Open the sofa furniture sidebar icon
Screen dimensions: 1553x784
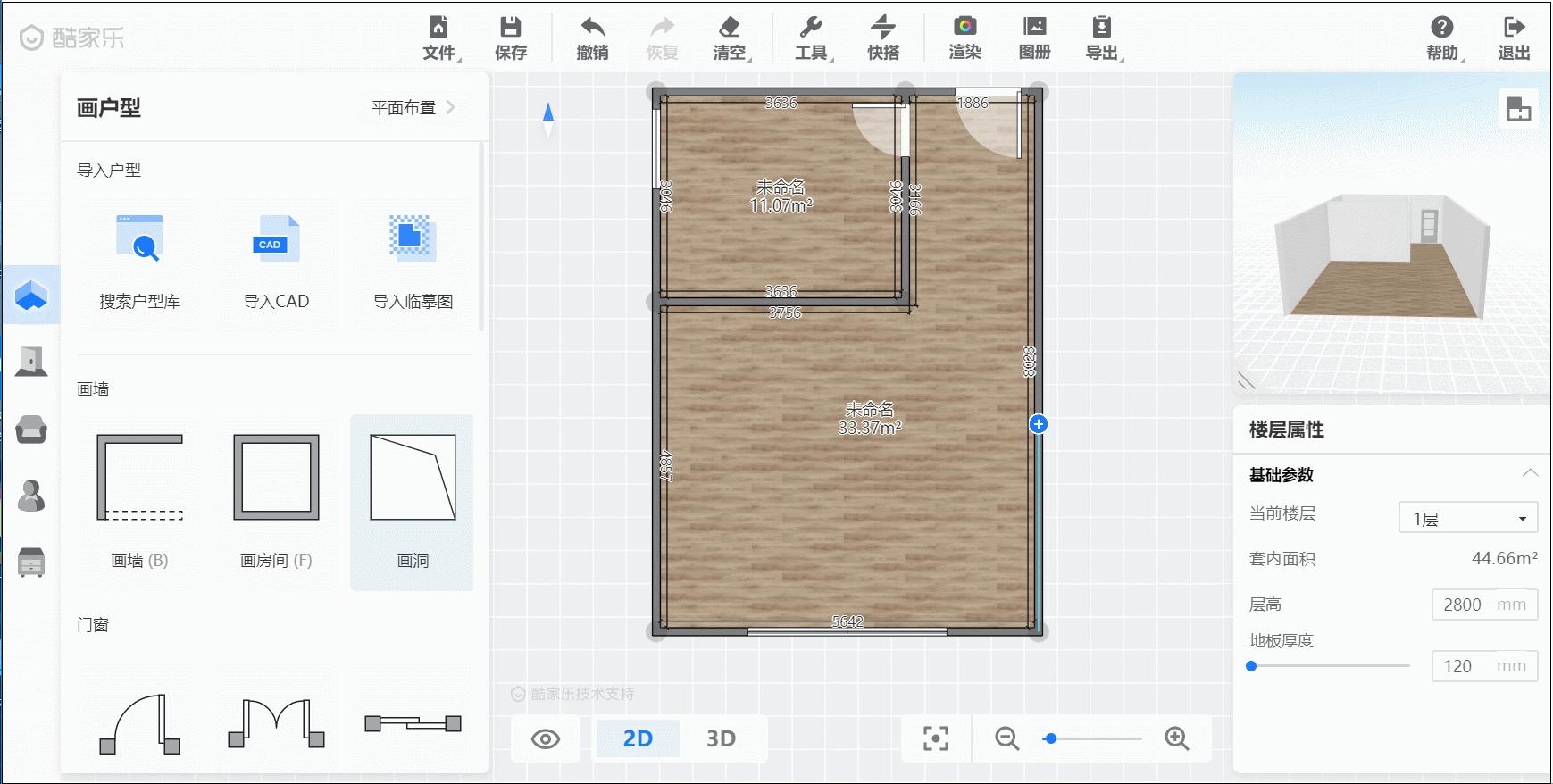31,429
